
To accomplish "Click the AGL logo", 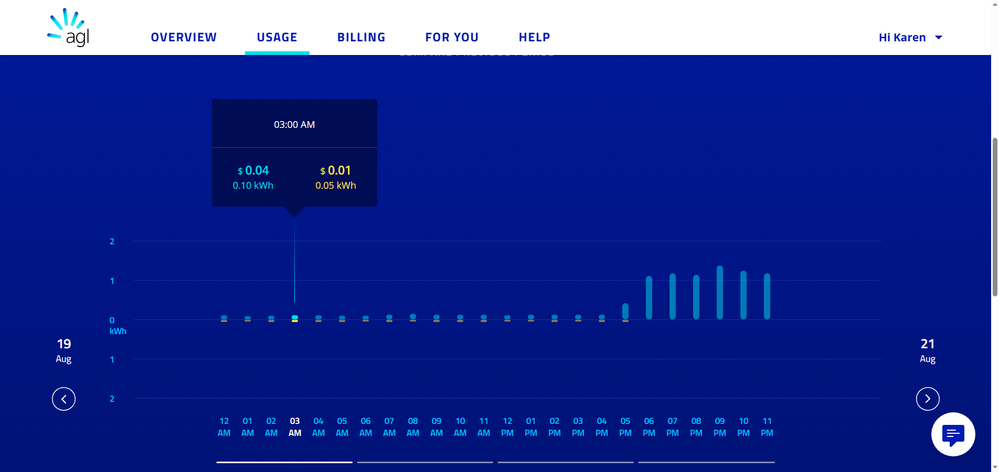I will pyautogui.click(x=68, y=28).
